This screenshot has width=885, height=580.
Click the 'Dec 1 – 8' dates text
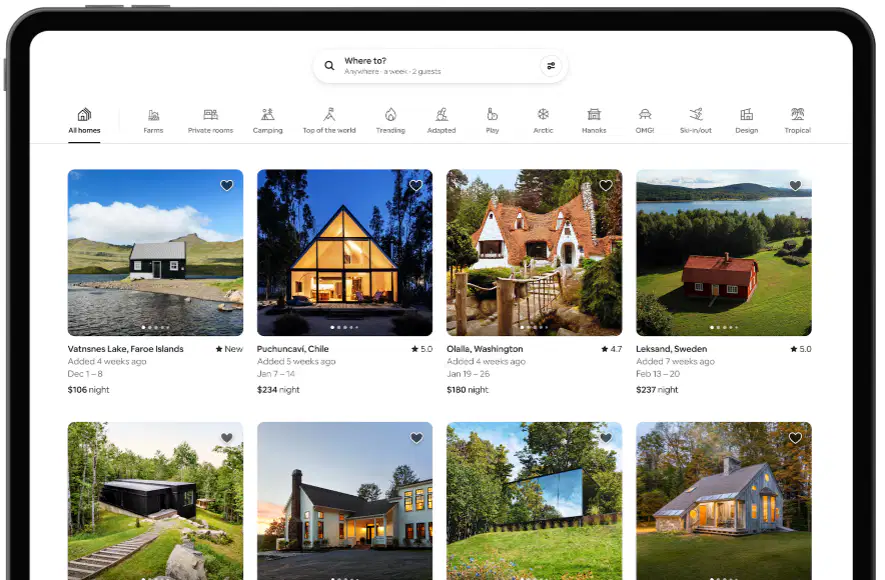[x=85, y=374]
